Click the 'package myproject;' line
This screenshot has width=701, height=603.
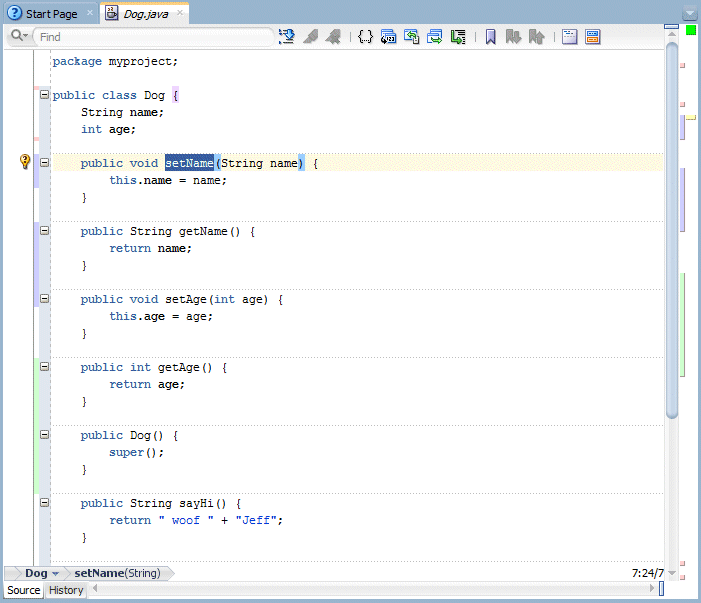[115, 61]
